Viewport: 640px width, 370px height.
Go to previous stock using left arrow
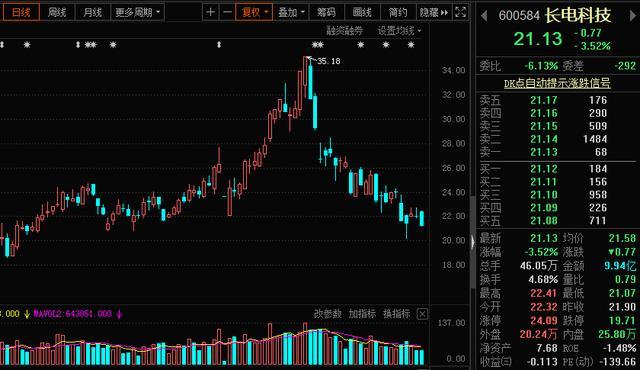tap(484, 16)
